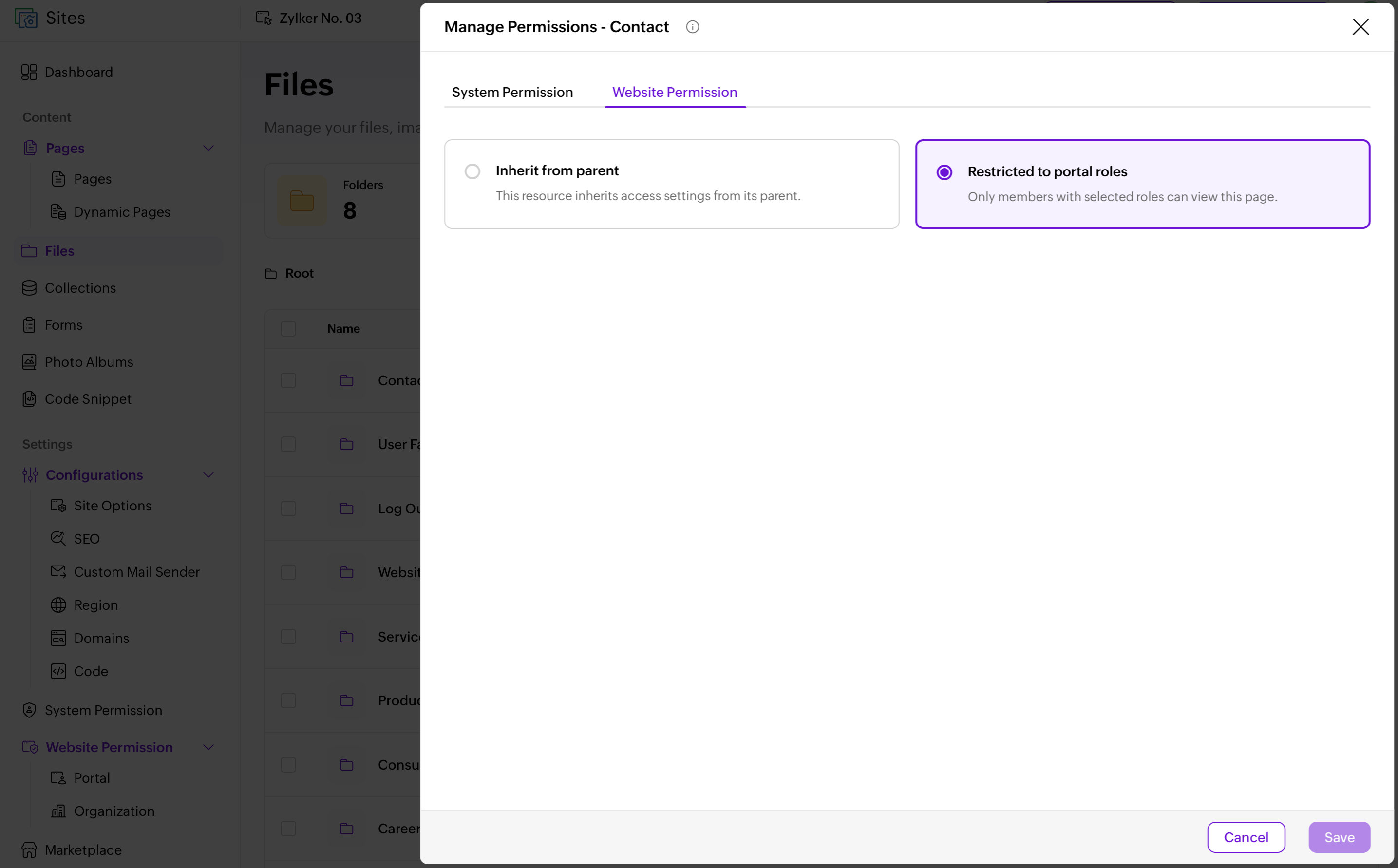This screenshot has width=1398, height=868.
Task: Open the Career... folder row
Action: tap(343, 829)
